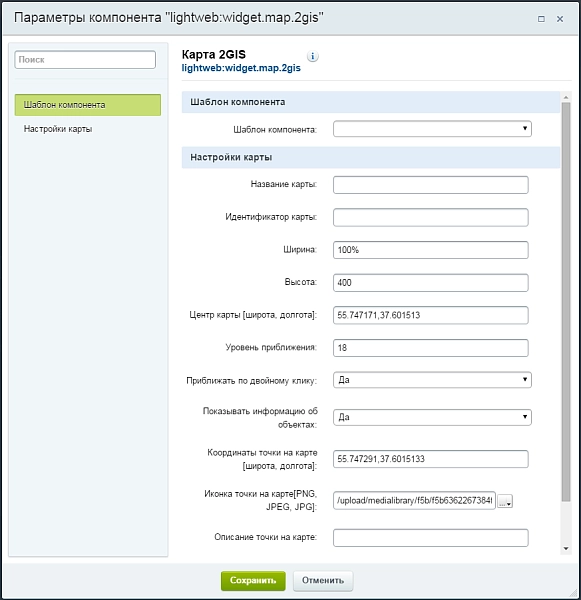Open Приближать по двойному клику dropdown
This screenshot has width=581, height=600.
click(x=432, y=380)
